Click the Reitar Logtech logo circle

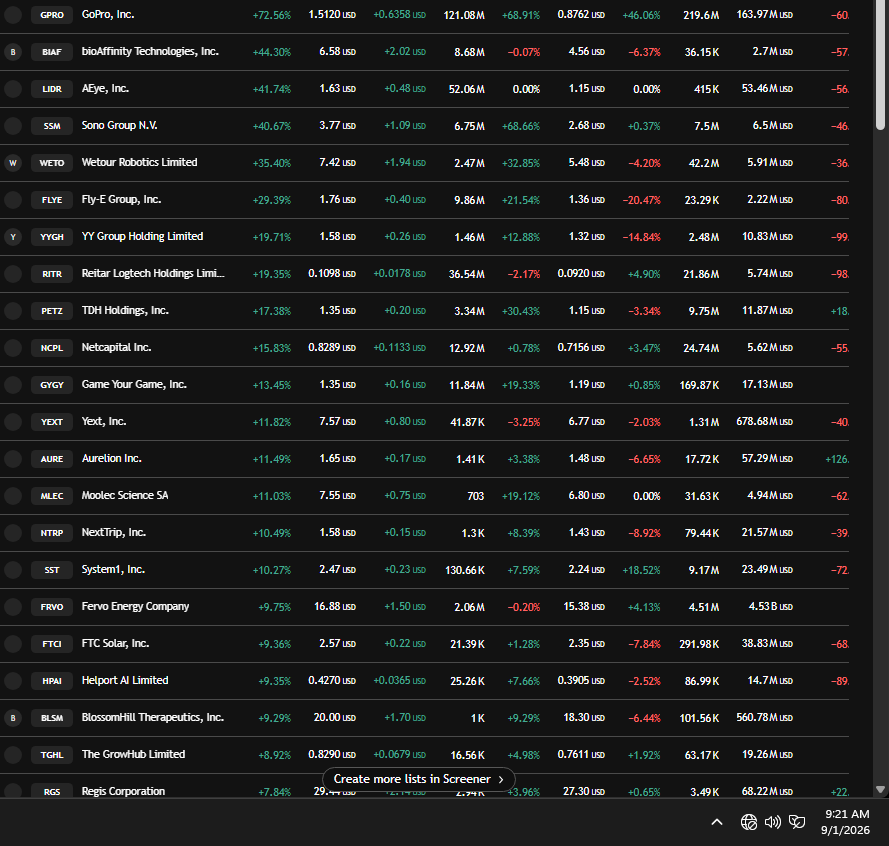pos(13,274)
